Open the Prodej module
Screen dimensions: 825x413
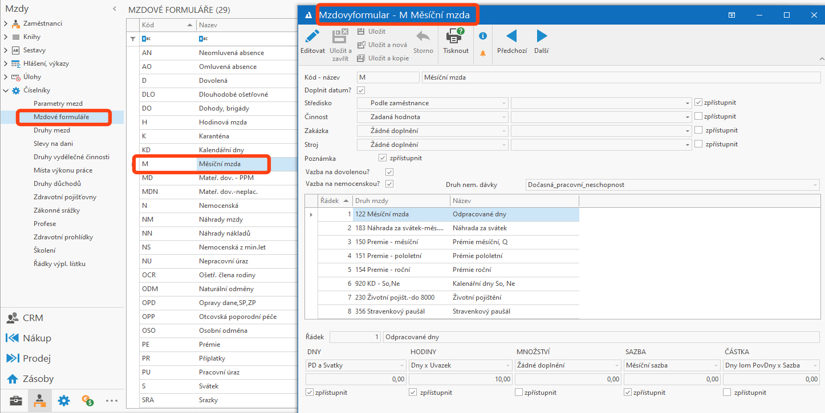[28, 358]
